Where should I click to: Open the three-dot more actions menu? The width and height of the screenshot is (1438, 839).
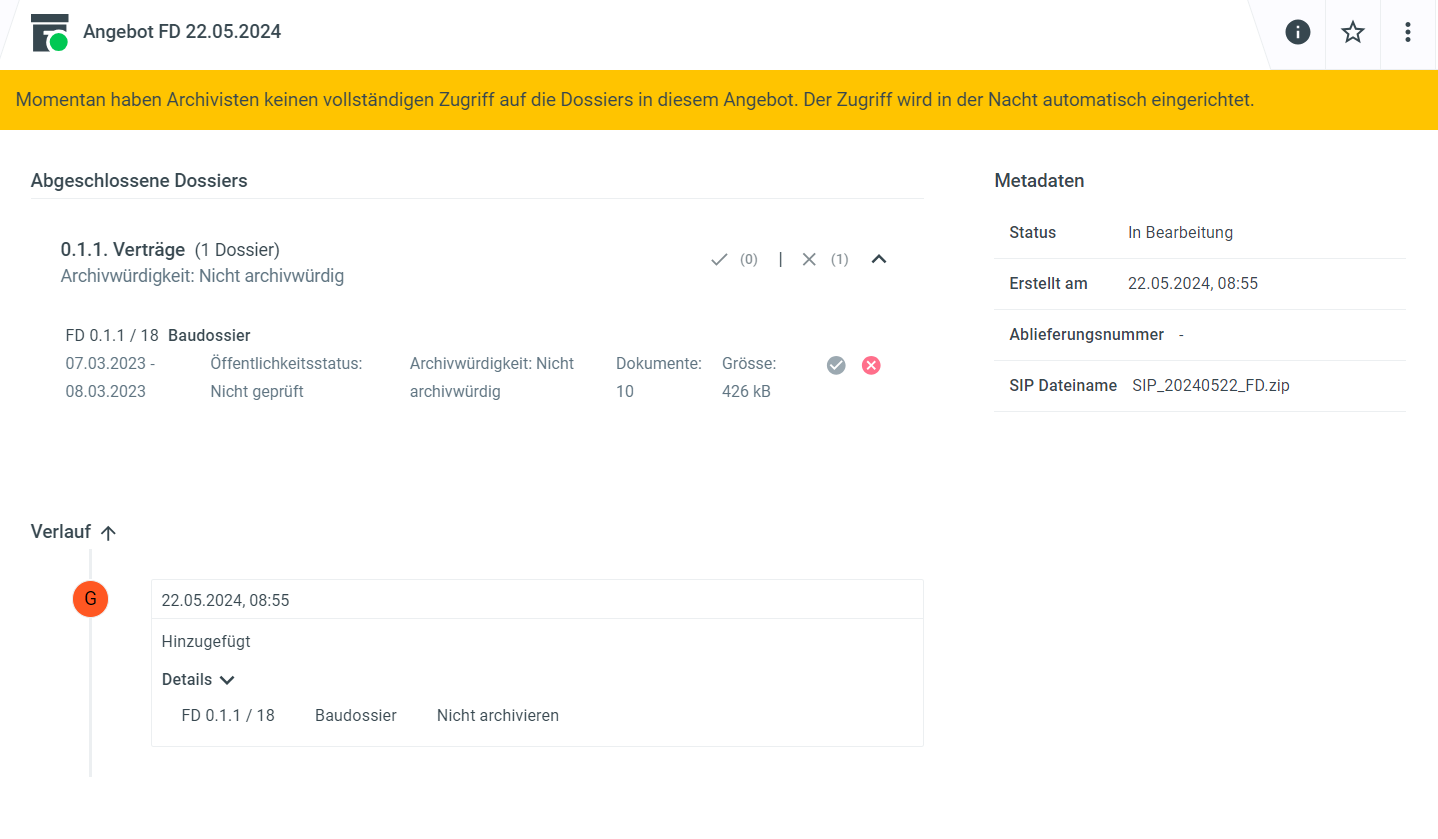point(1407,32)
